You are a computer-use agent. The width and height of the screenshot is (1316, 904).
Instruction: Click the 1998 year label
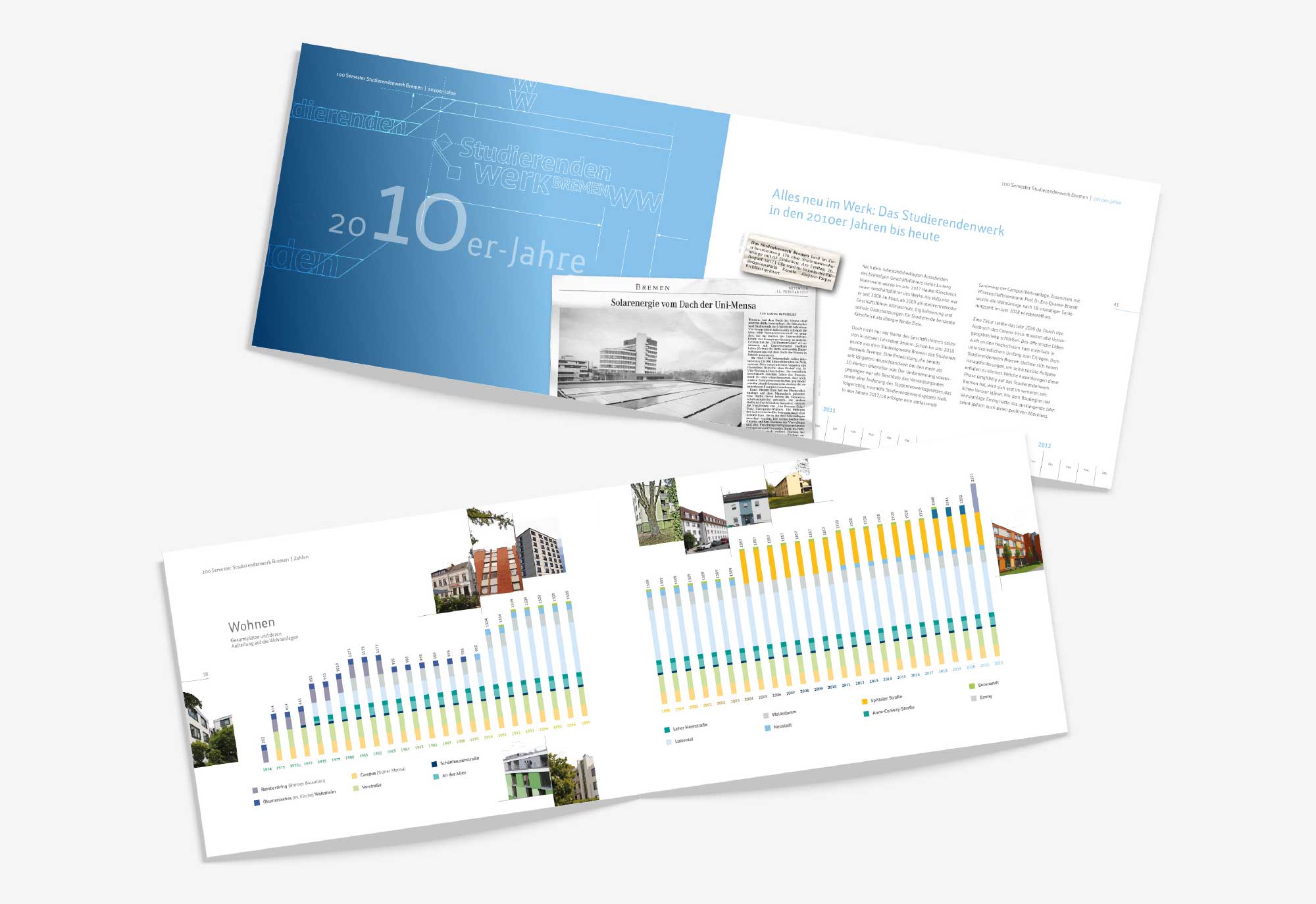coord(665,711)
